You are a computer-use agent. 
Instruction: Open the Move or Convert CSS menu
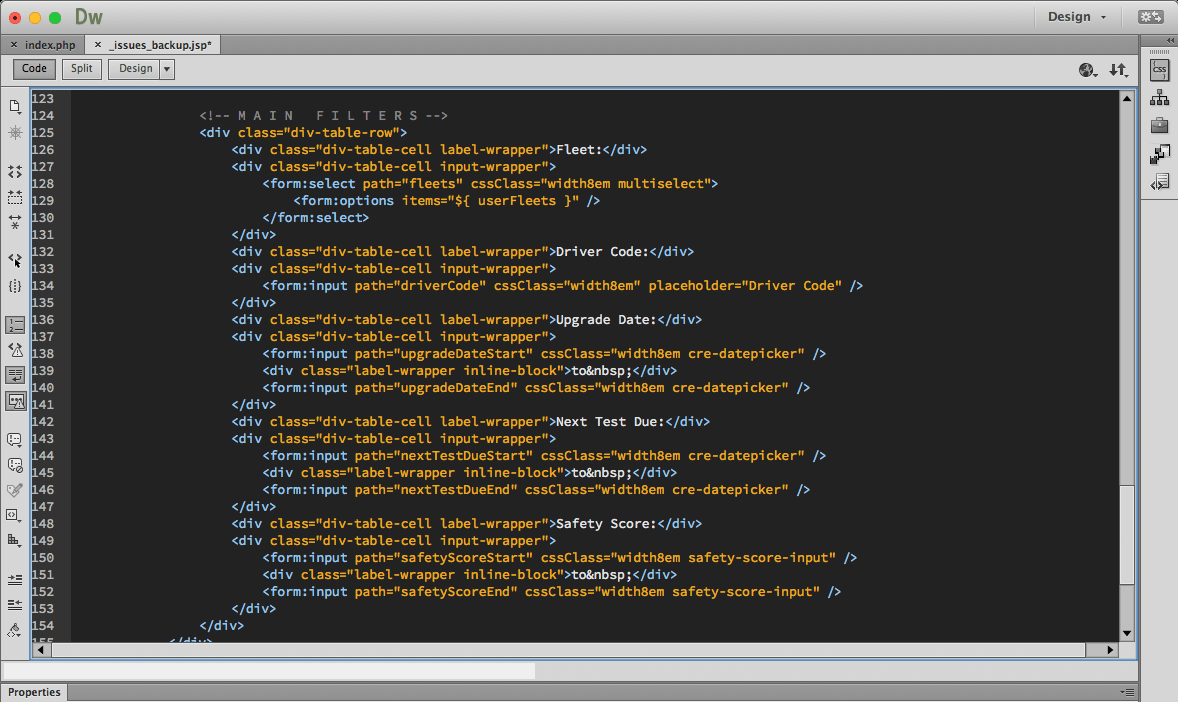15,541
